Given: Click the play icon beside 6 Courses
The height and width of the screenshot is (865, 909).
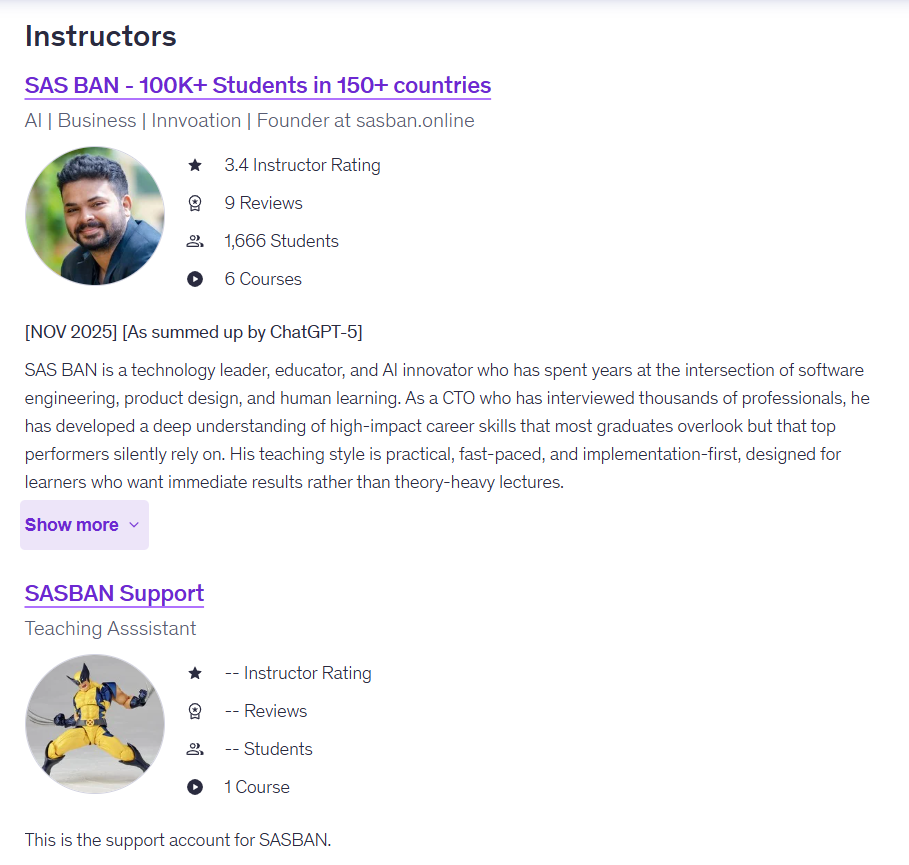Looking at the screenshot, I should tap(195, 279).
